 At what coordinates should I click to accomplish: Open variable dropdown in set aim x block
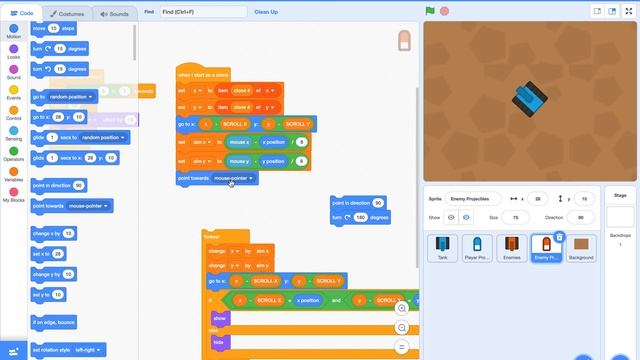point(202,142)
